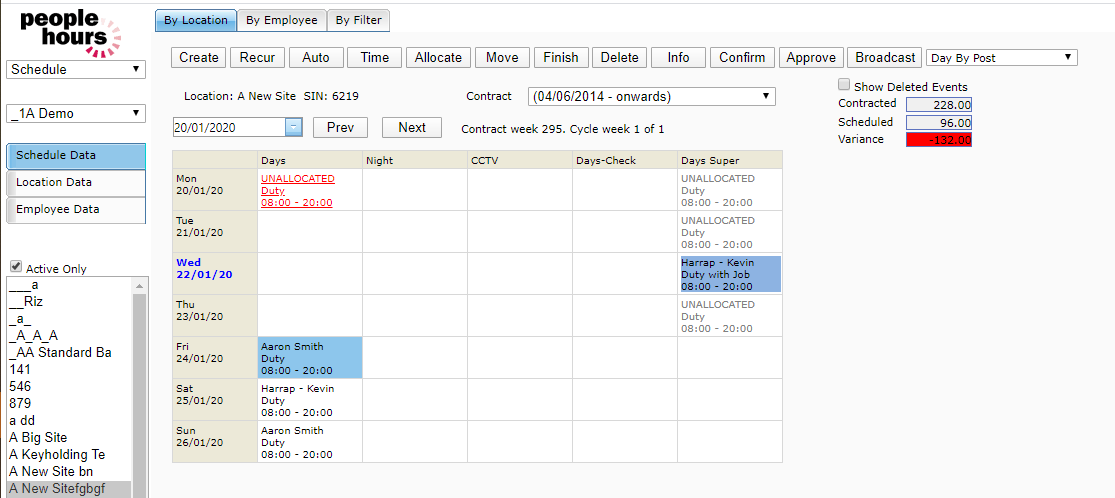
Task: Open the date picker calendar icon
Action: pyautogui.click(x=293, y=128)
